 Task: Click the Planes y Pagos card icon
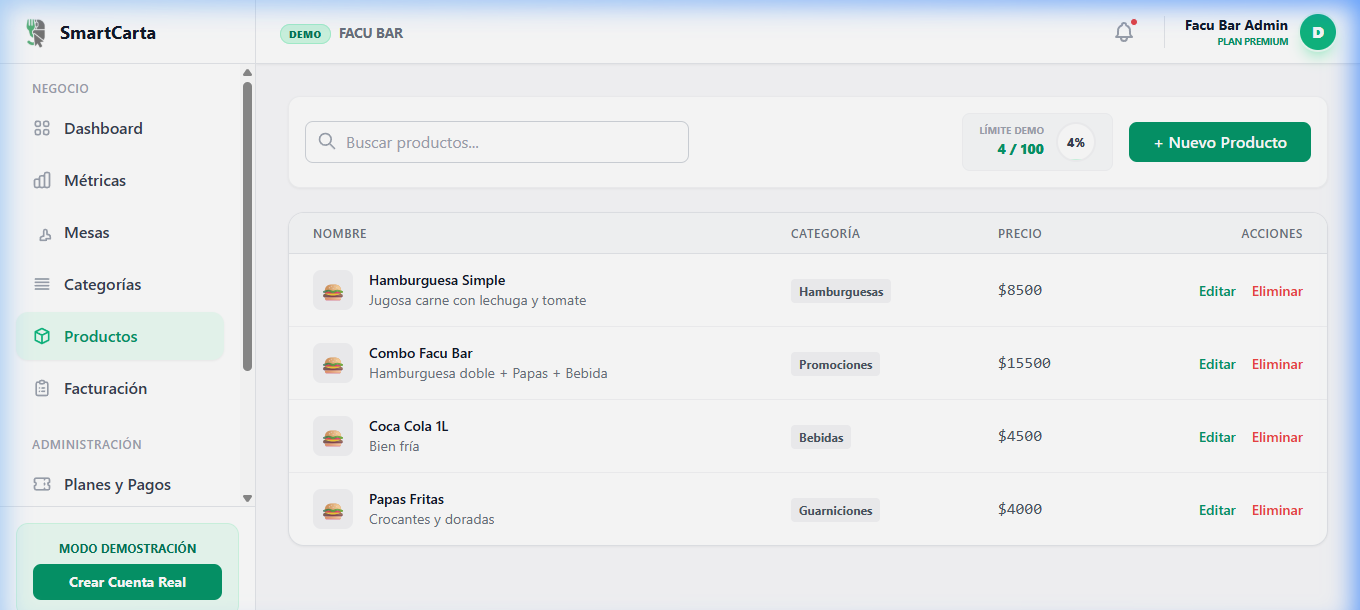pyautogui.click(x=40, y=484)
